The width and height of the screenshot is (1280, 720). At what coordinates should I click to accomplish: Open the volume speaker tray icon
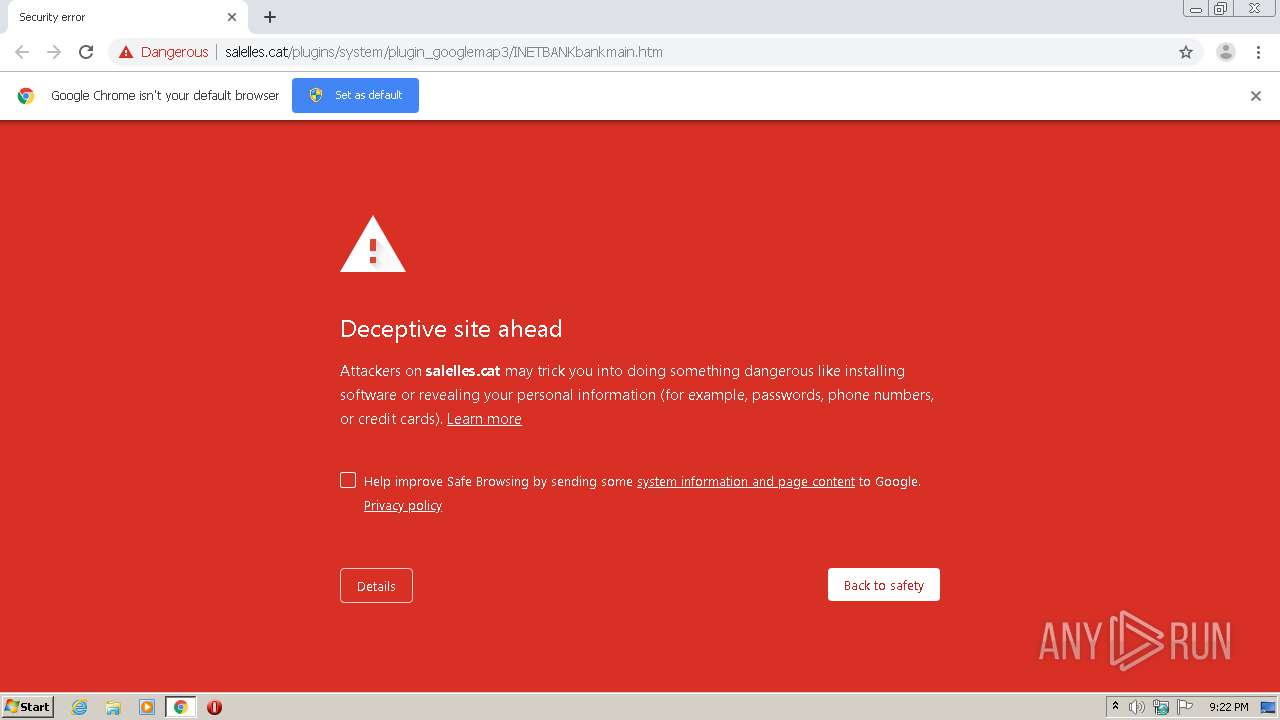(1137, 707)
